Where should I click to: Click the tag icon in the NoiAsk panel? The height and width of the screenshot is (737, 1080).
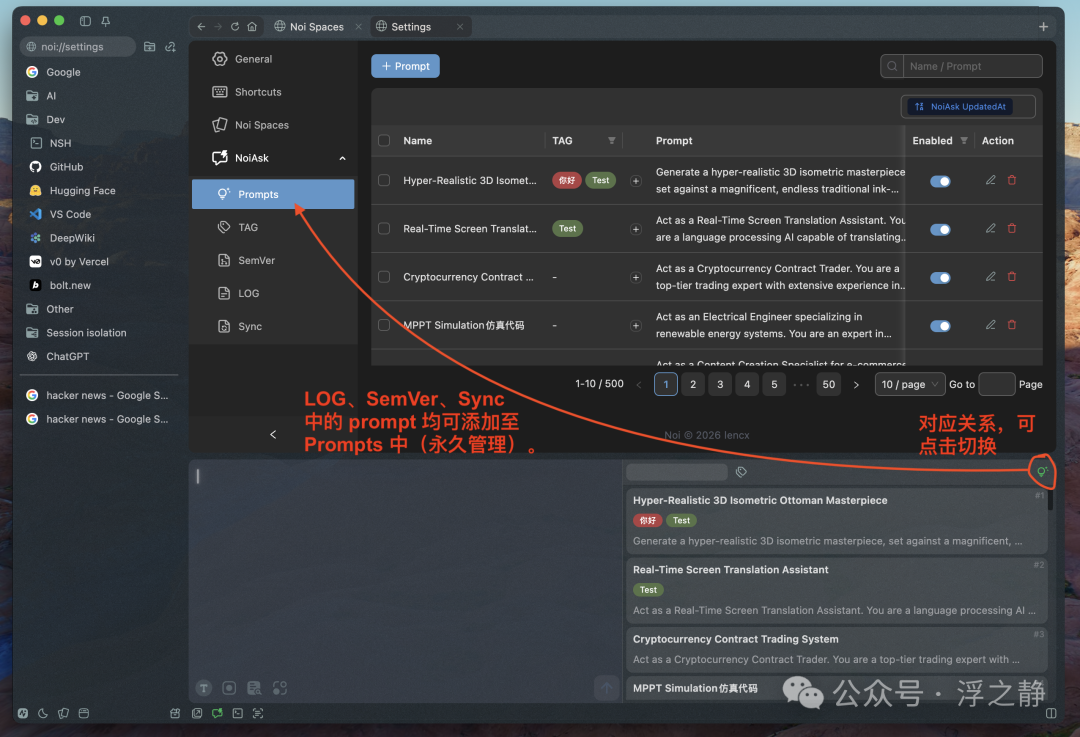(741, 472)
